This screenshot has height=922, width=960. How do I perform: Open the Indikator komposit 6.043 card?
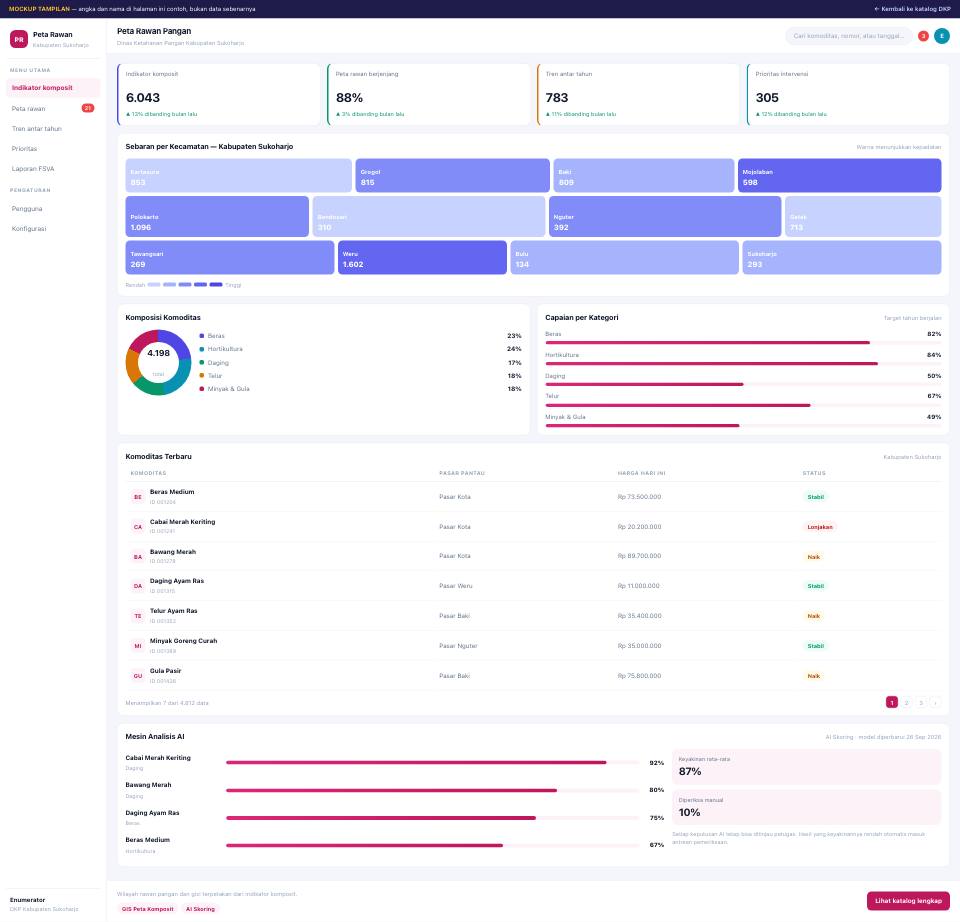[219, 94]
